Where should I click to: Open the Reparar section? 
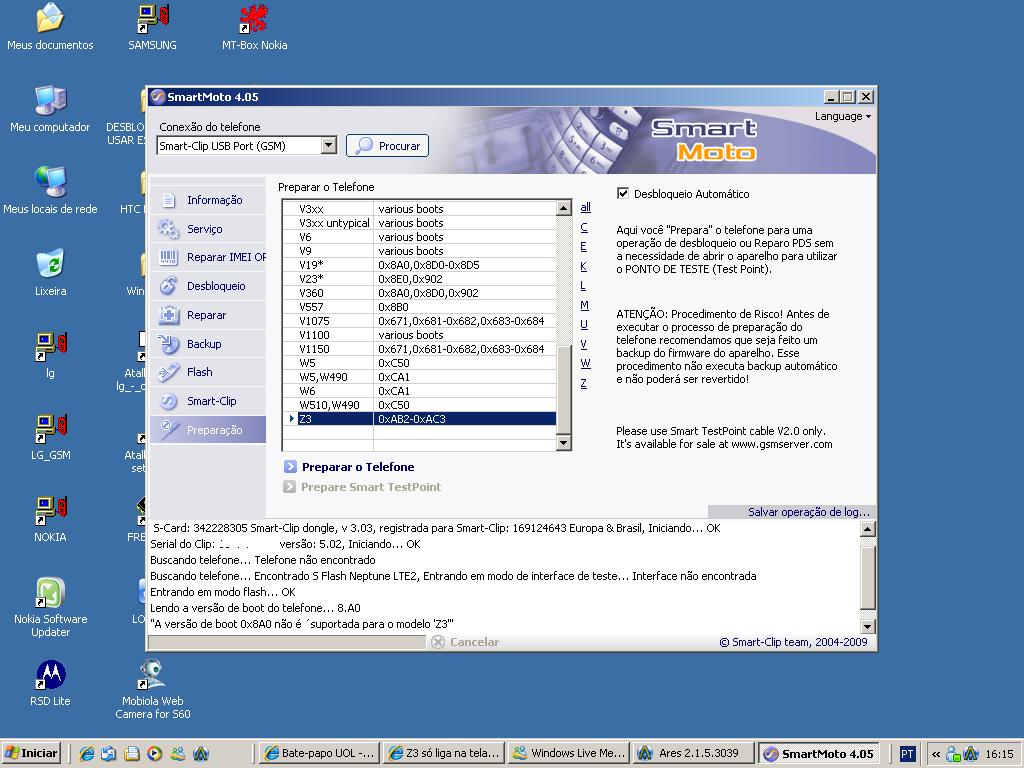coord(208,315)
